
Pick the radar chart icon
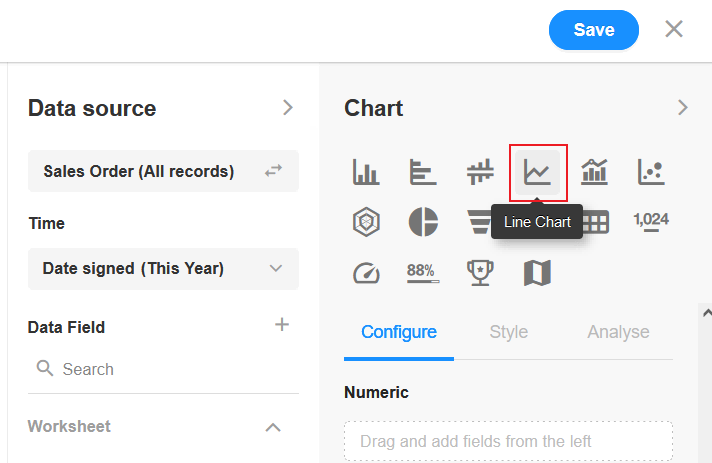coord(366,222)
